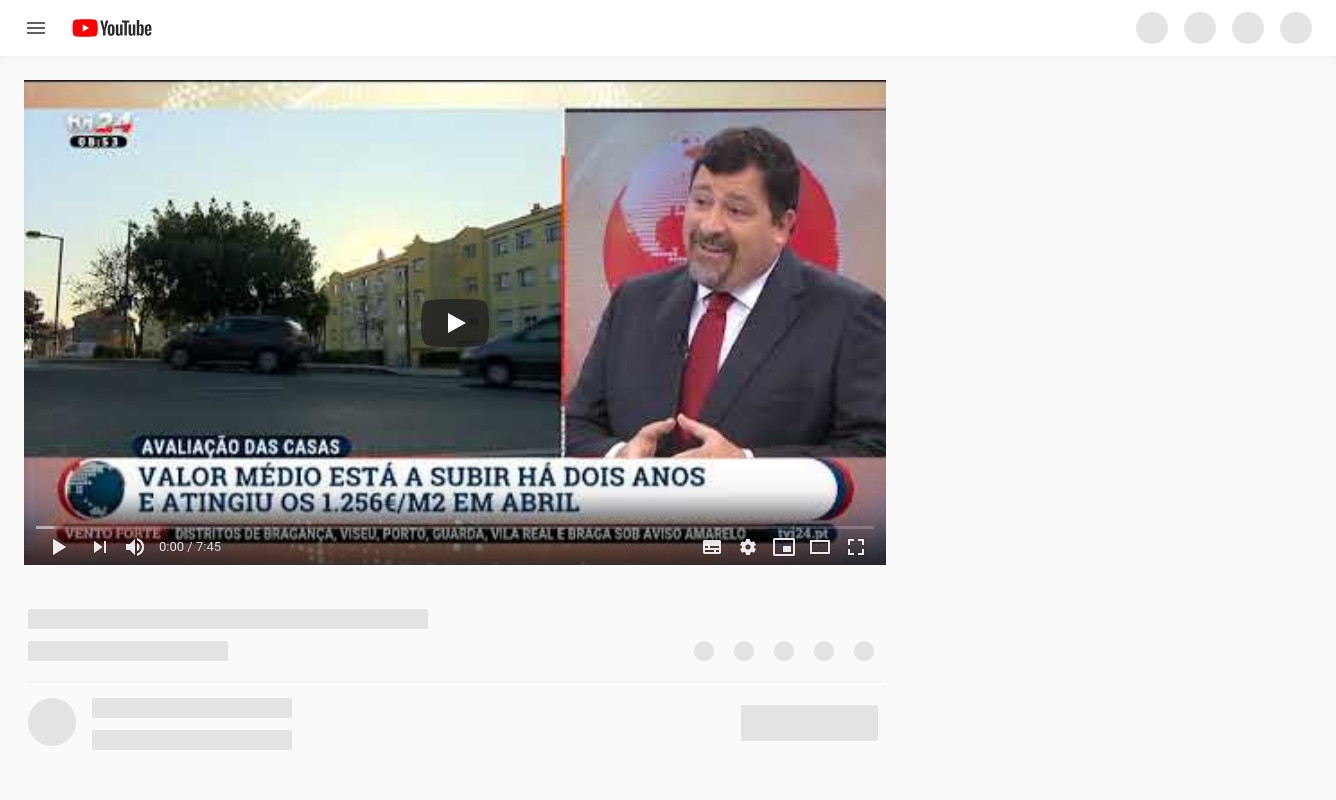1336x800 pixels.
Task: Go to YouTube home via the logo
Action: pos(112,28)
